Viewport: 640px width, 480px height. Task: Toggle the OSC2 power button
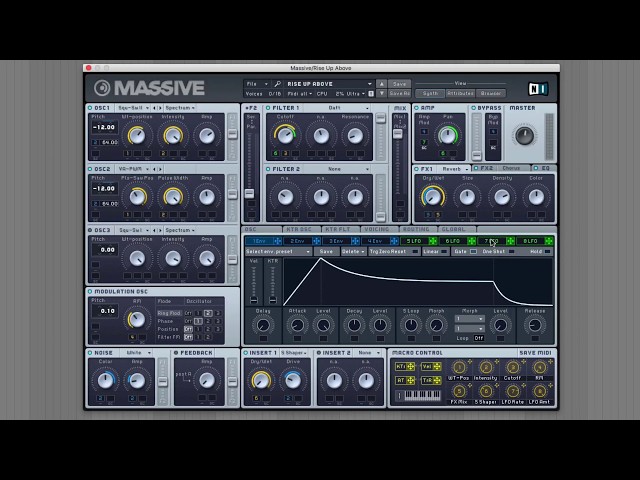[x=90, y=170]
